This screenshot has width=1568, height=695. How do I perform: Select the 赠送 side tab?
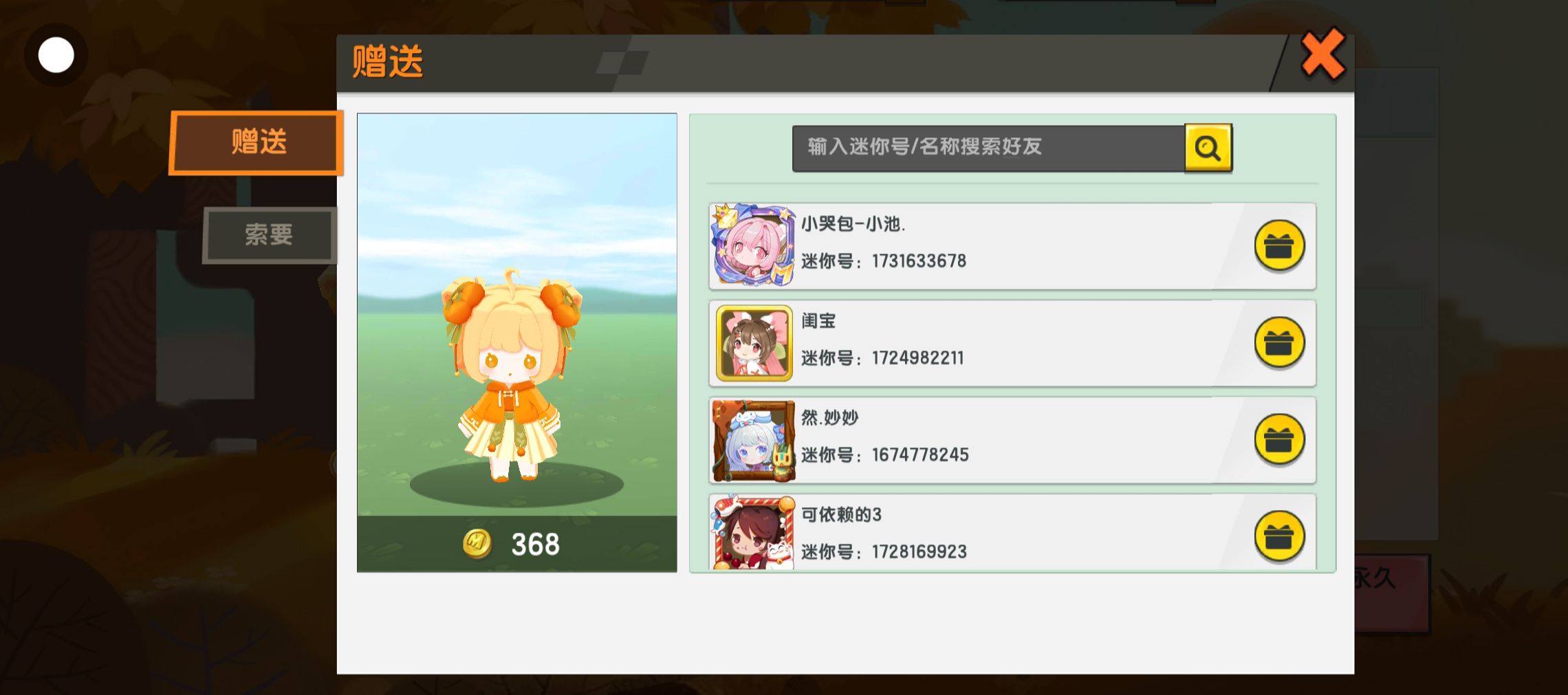257,142
